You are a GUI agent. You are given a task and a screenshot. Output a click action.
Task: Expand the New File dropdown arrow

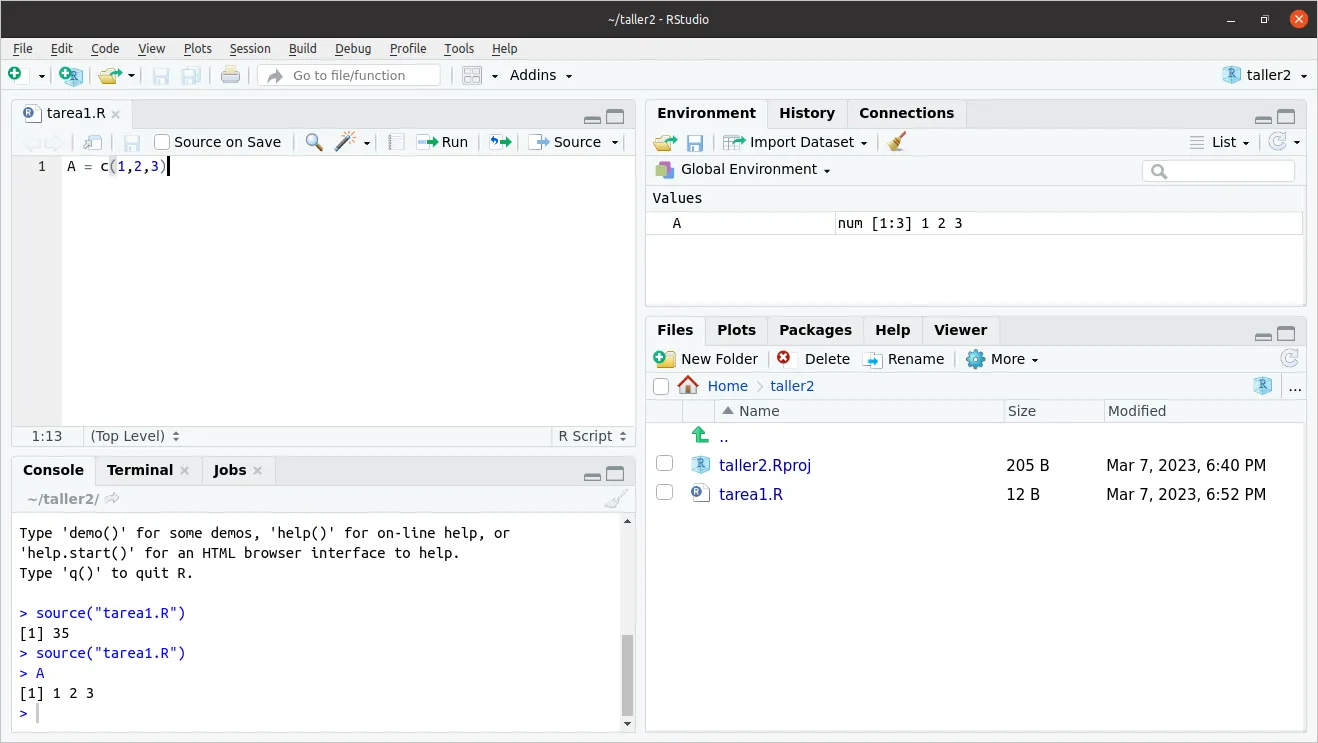coord(42,76)
